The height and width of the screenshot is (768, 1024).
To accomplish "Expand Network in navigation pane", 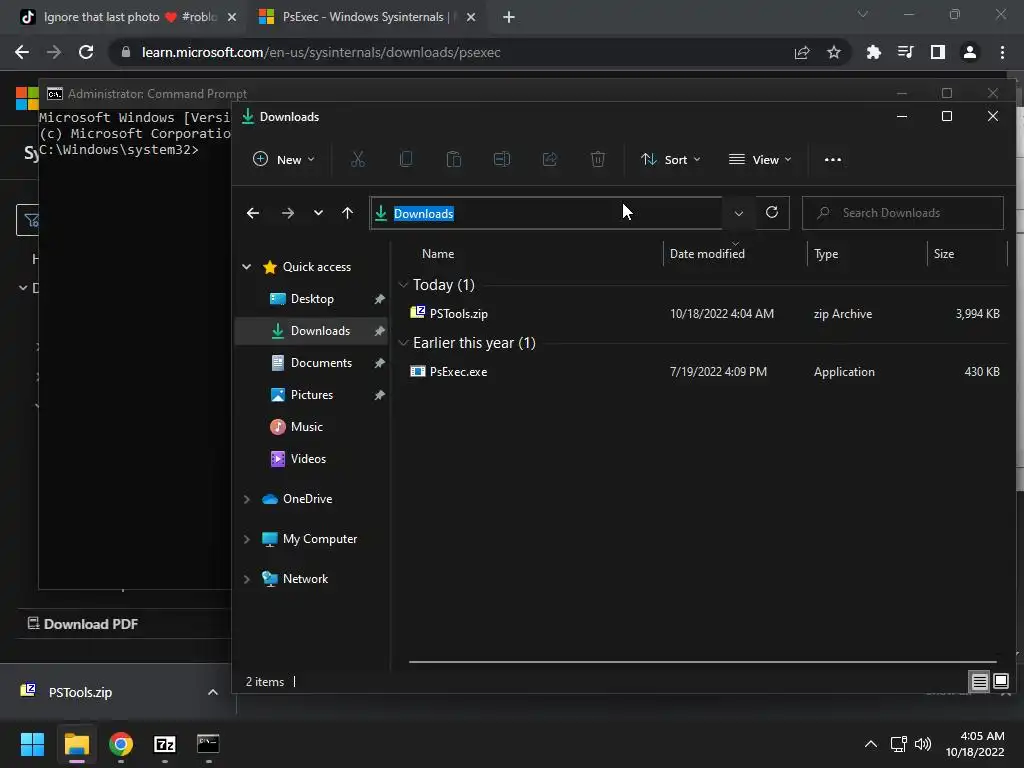I will click(x=247, y=579).
